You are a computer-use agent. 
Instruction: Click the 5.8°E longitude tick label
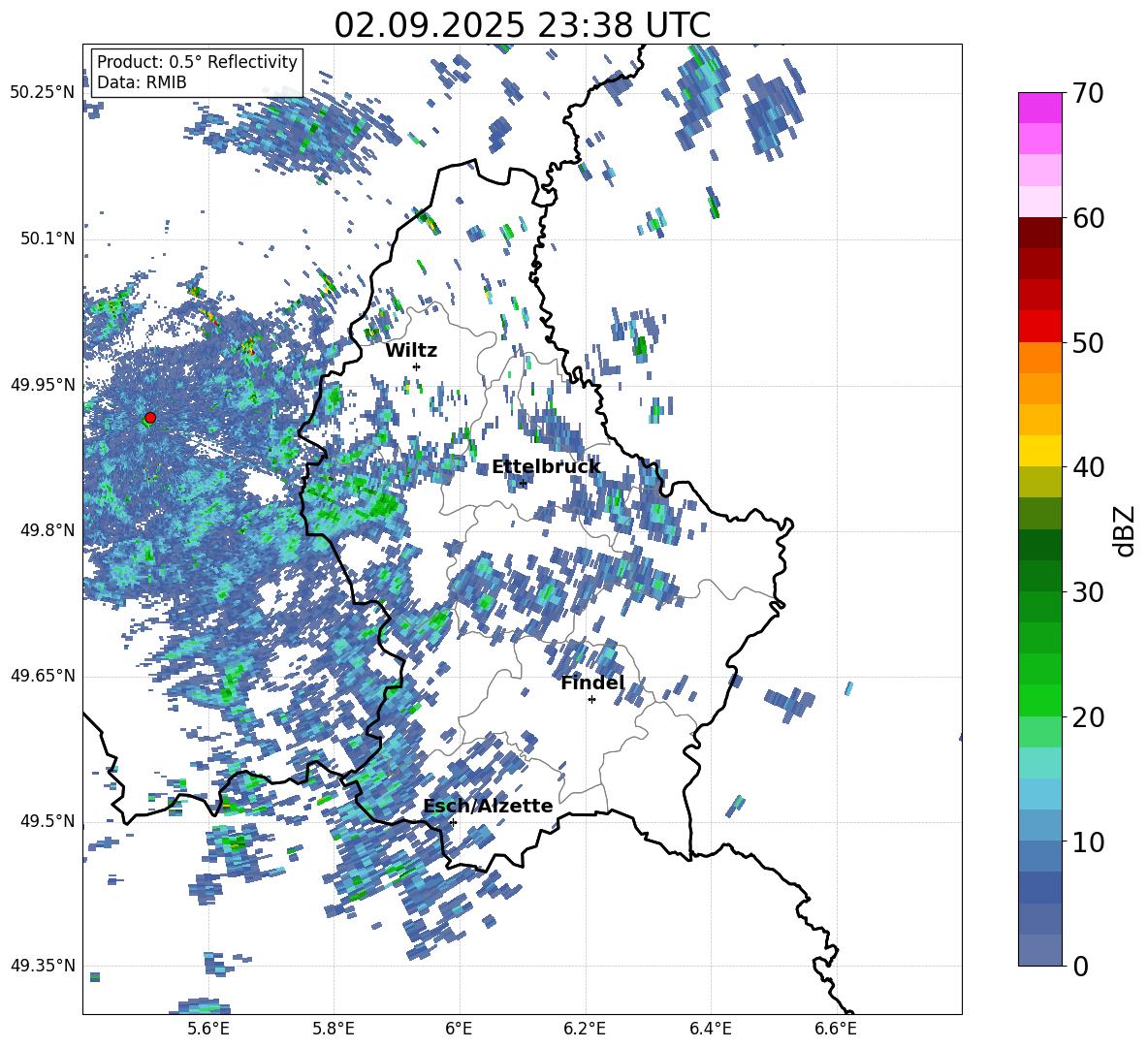pos(334,1030)
